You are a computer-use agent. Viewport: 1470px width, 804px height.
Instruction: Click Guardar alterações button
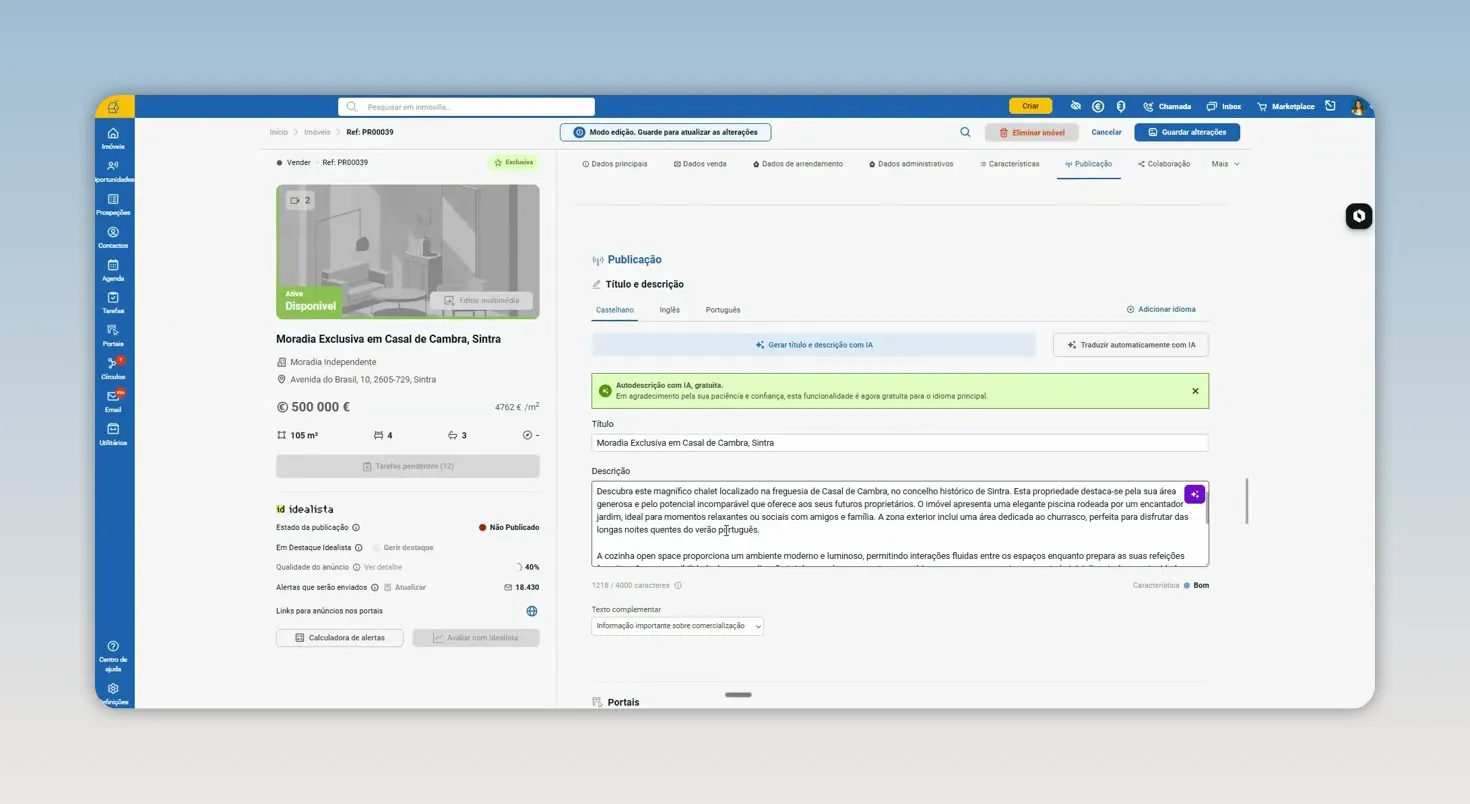click(1187, 132)
